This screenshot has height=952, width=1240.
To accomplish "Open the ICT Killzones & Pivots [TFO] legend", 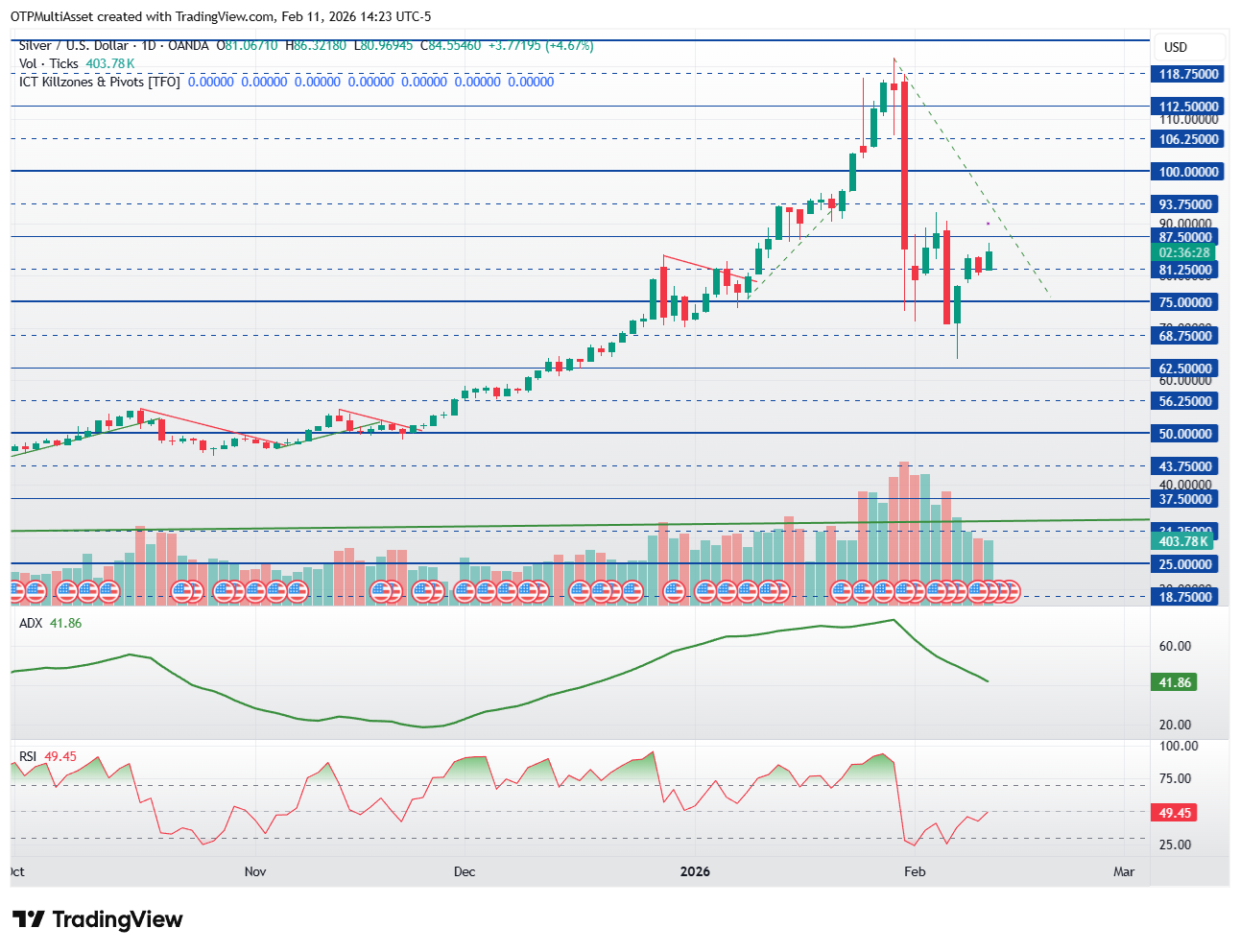I will pos(100,82).
